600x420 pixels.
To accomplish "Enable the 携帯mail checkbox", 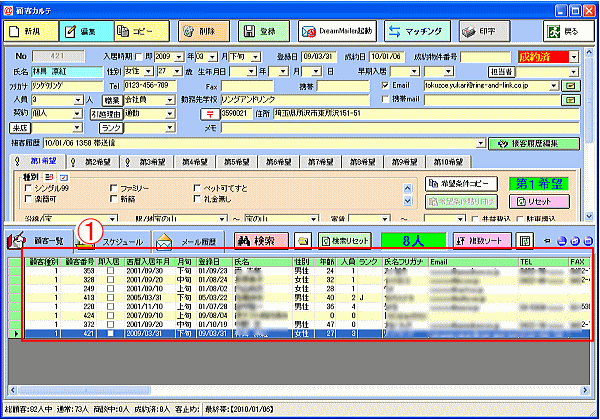I will (x=385, y=99).
